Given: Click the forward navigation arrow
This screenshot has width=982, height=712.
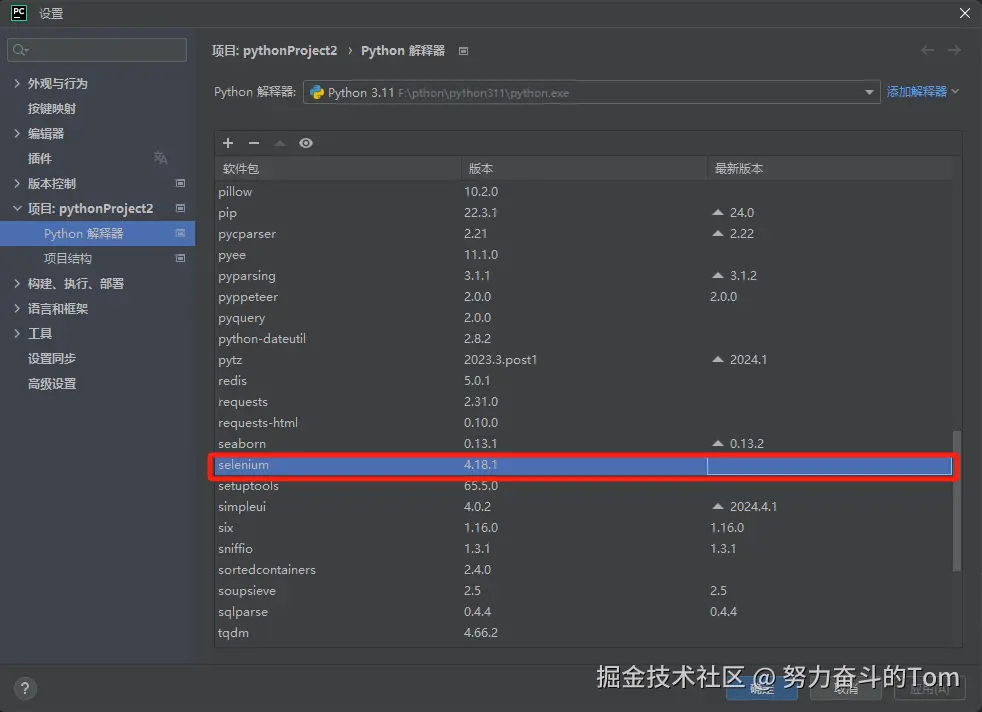Looking at the screenshot, I should coord(954,50).
